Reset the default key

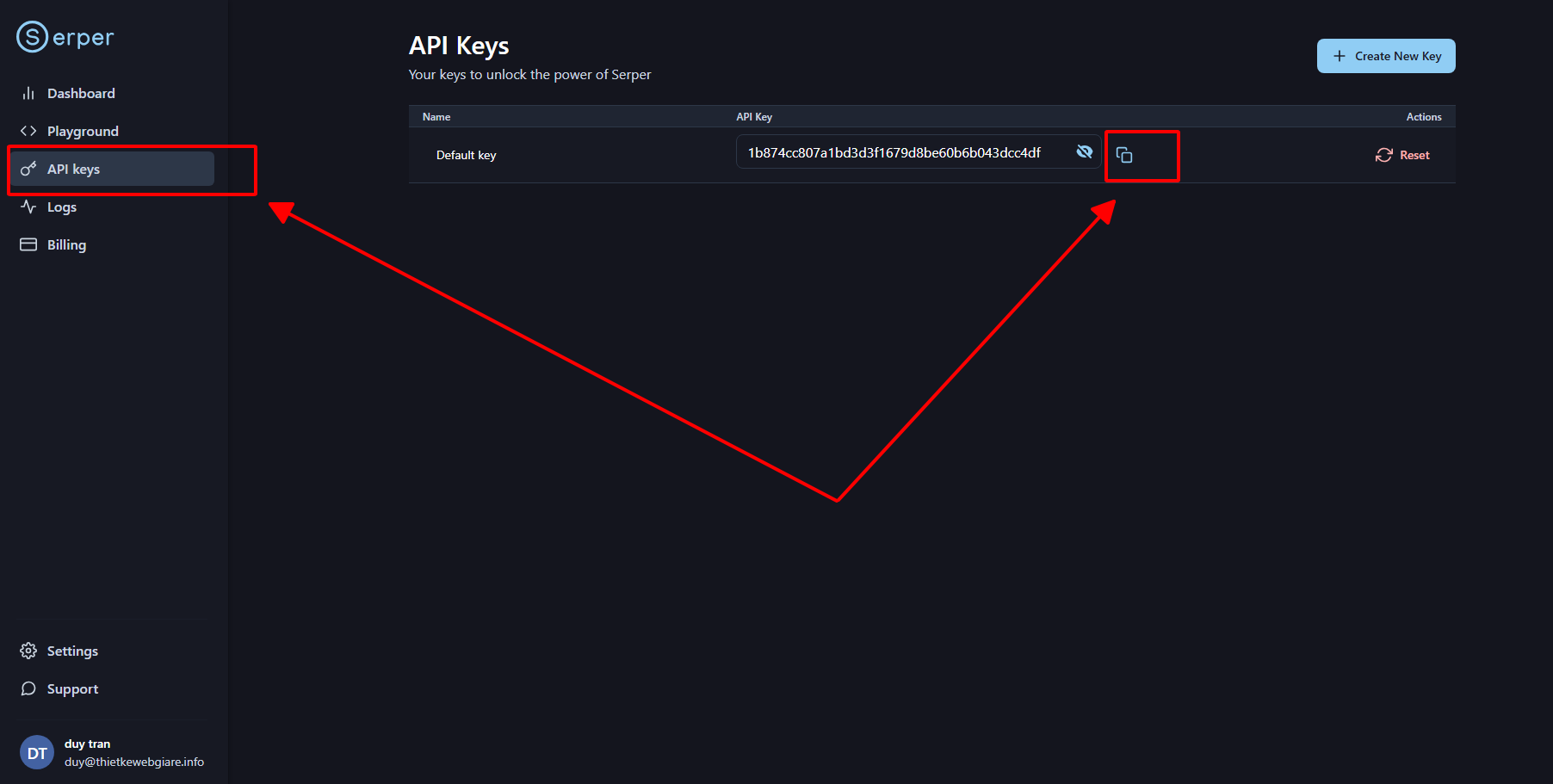click(1402, 155)
